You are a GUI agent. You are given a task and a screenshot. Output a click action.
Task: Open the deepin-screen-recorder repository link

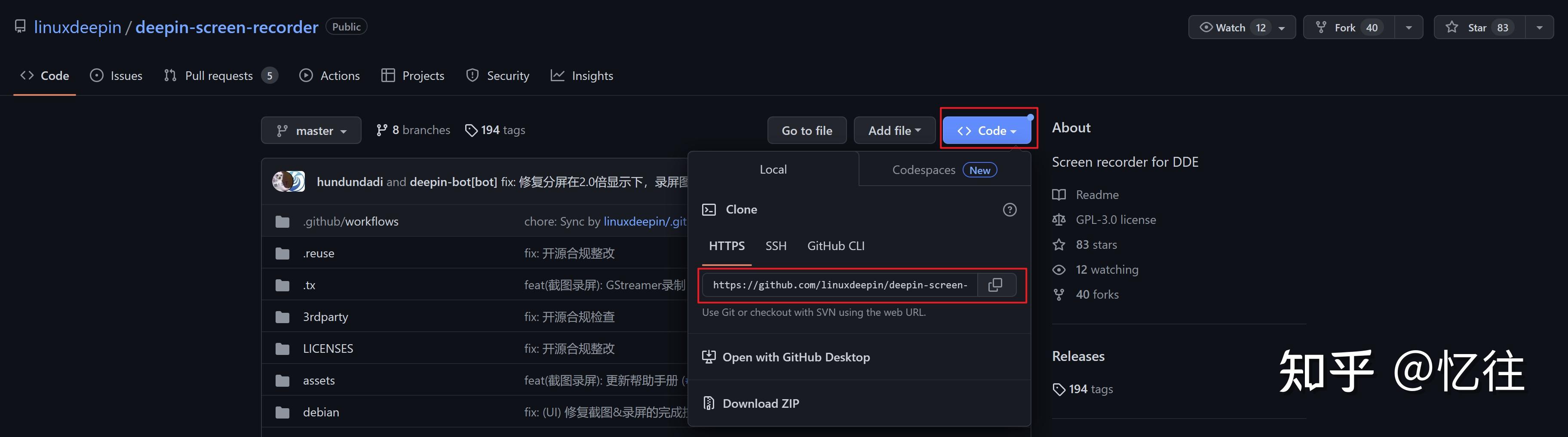click(227, 27)
